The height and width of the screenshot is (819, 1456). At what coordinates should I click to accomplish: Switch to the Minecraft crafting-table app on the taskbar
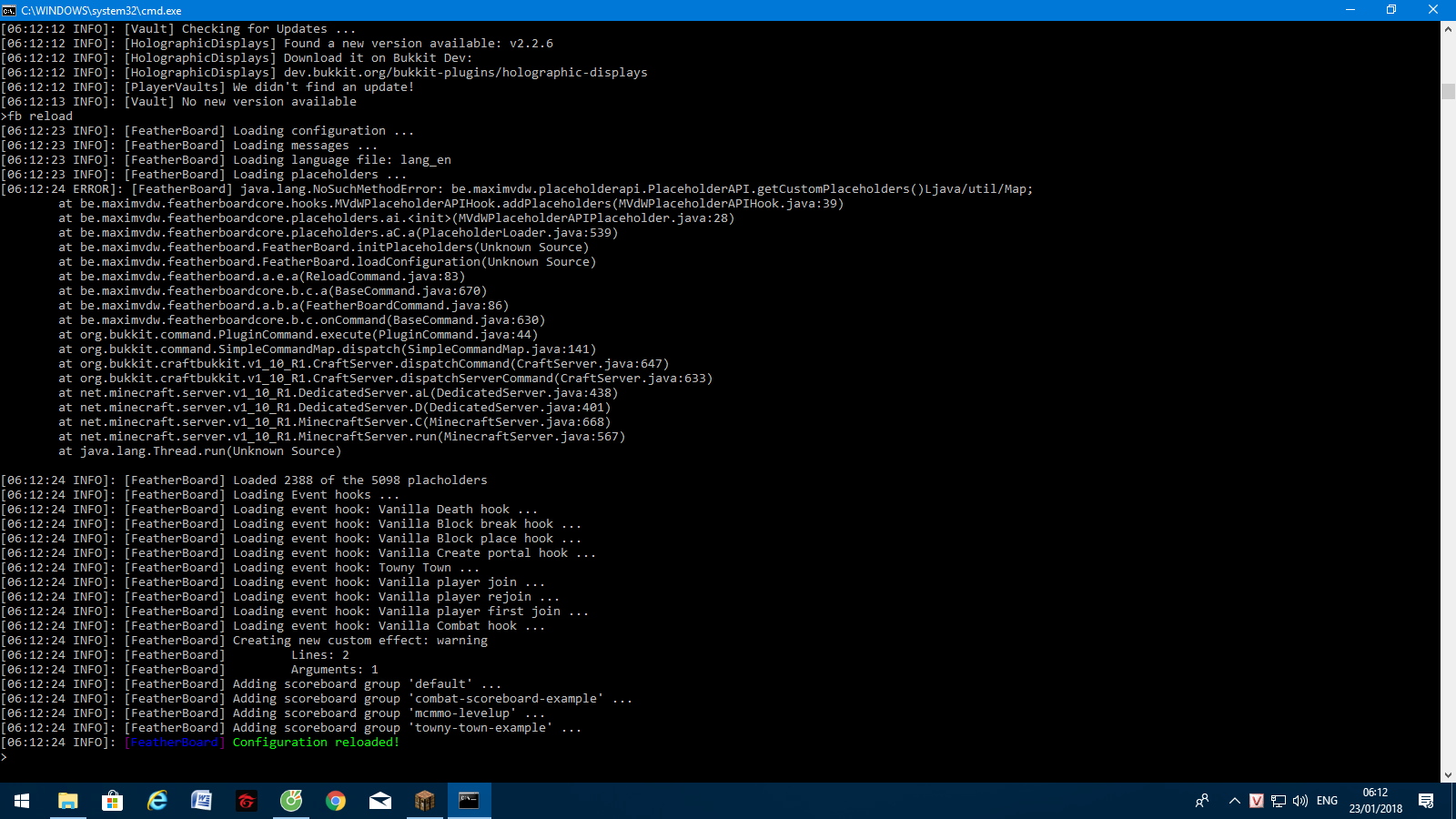425,801
